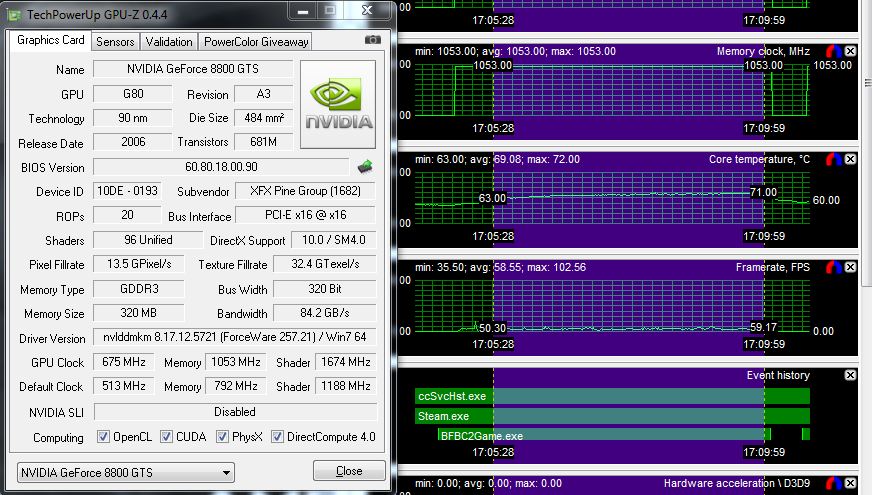The height and width of the screenshot is (495, 872).
Task: Toggle the CUDA checkbox
Action: [x=166, y=437]
